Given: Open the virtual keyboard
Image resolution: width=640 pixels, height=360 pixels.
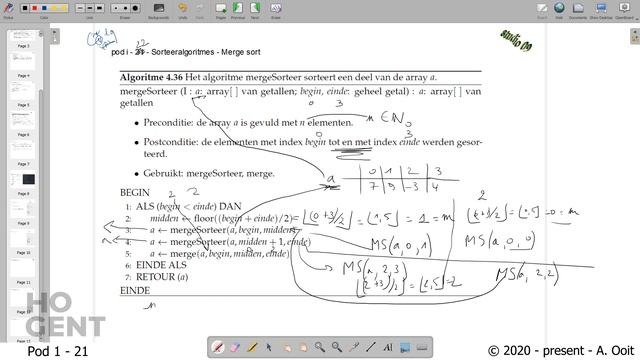Looking at the screenshot, I should pyautogui.click(x=422, y=347).
